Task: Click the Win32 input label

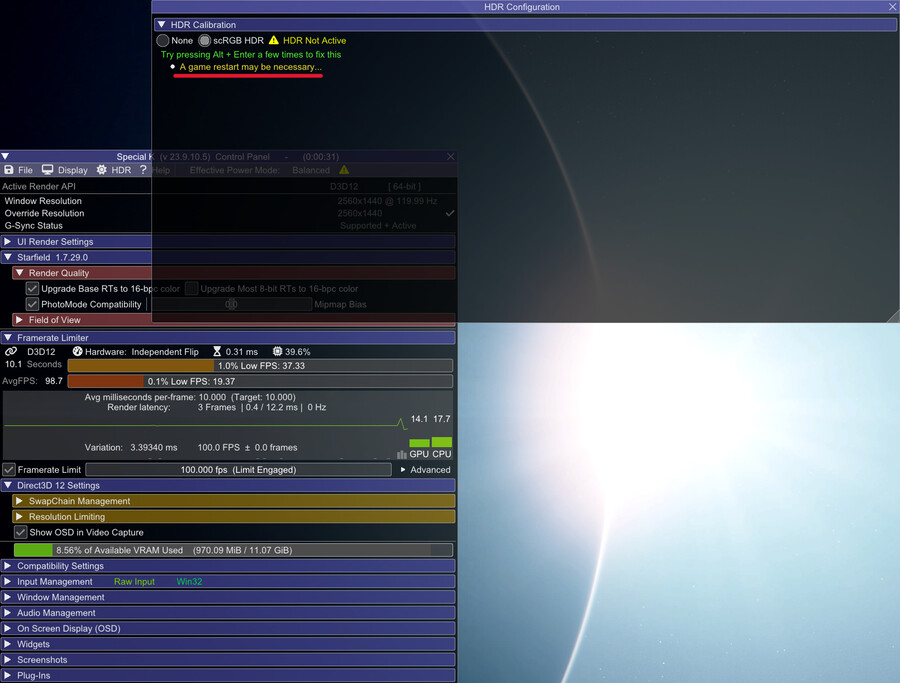Action: point(189,581)
